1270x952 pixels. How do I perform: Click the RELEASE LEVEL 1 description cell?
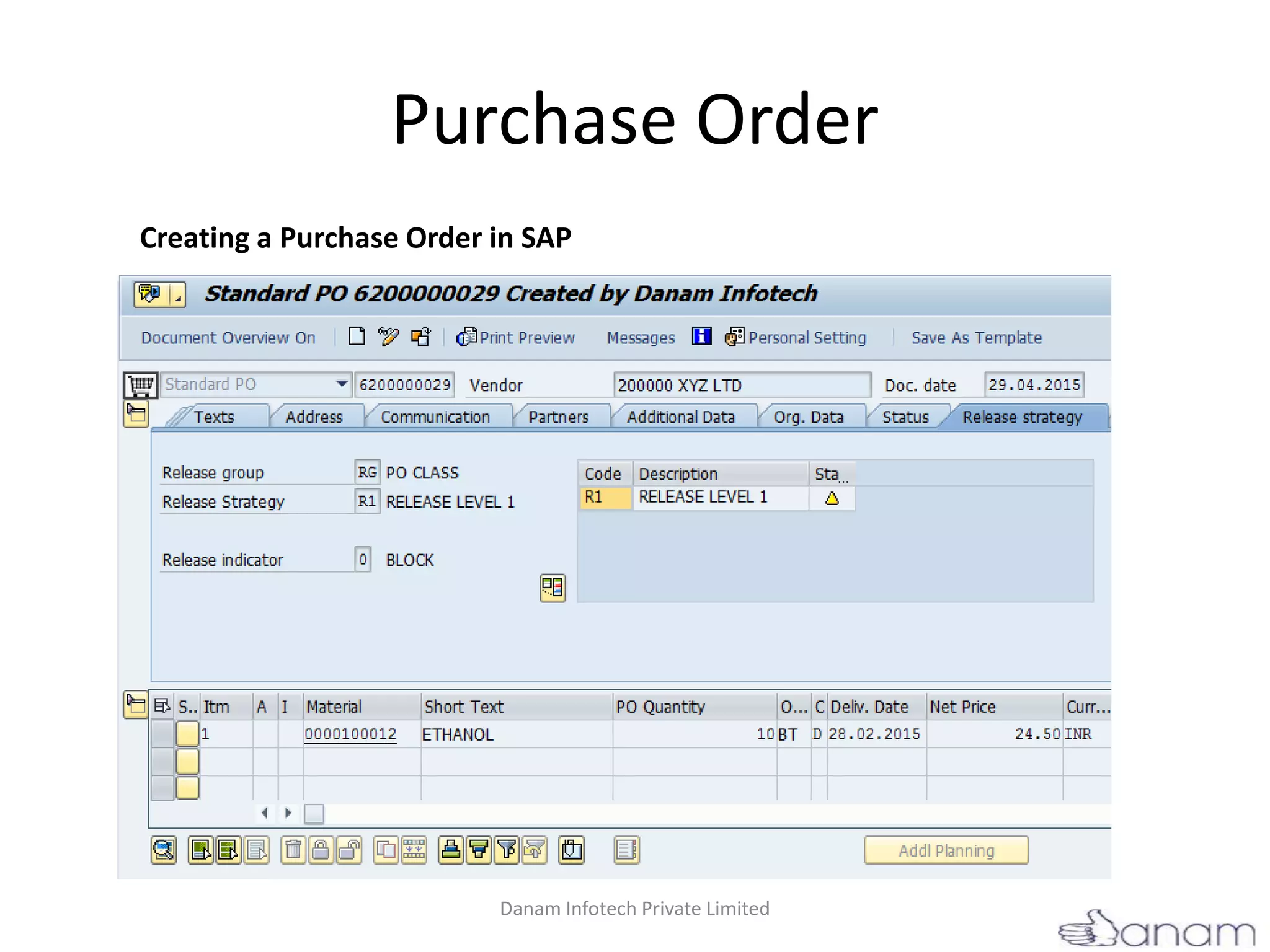(x=721, y=498)
